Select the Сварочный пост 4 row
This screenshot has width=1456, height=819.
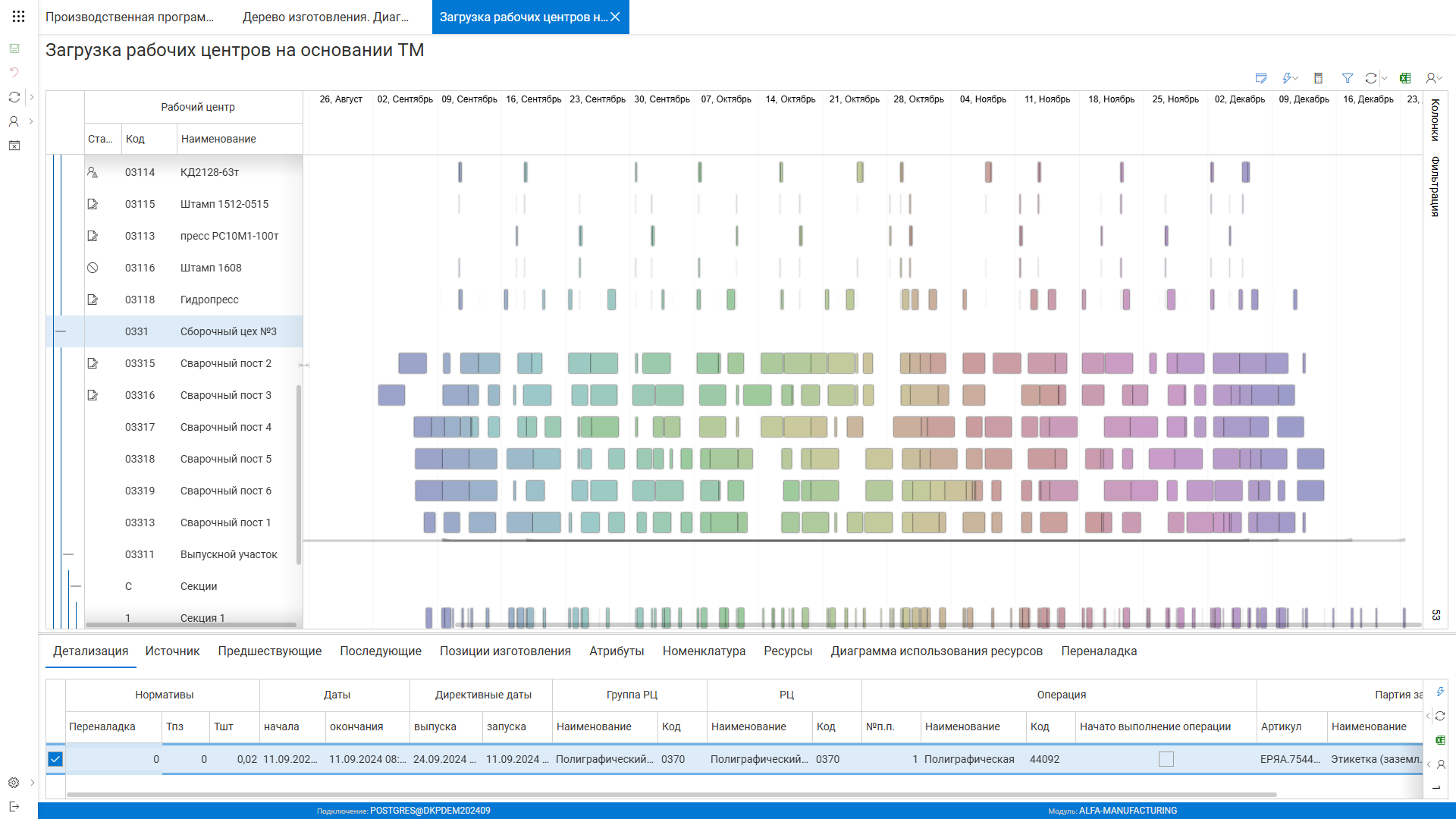(x=225, y=427)
